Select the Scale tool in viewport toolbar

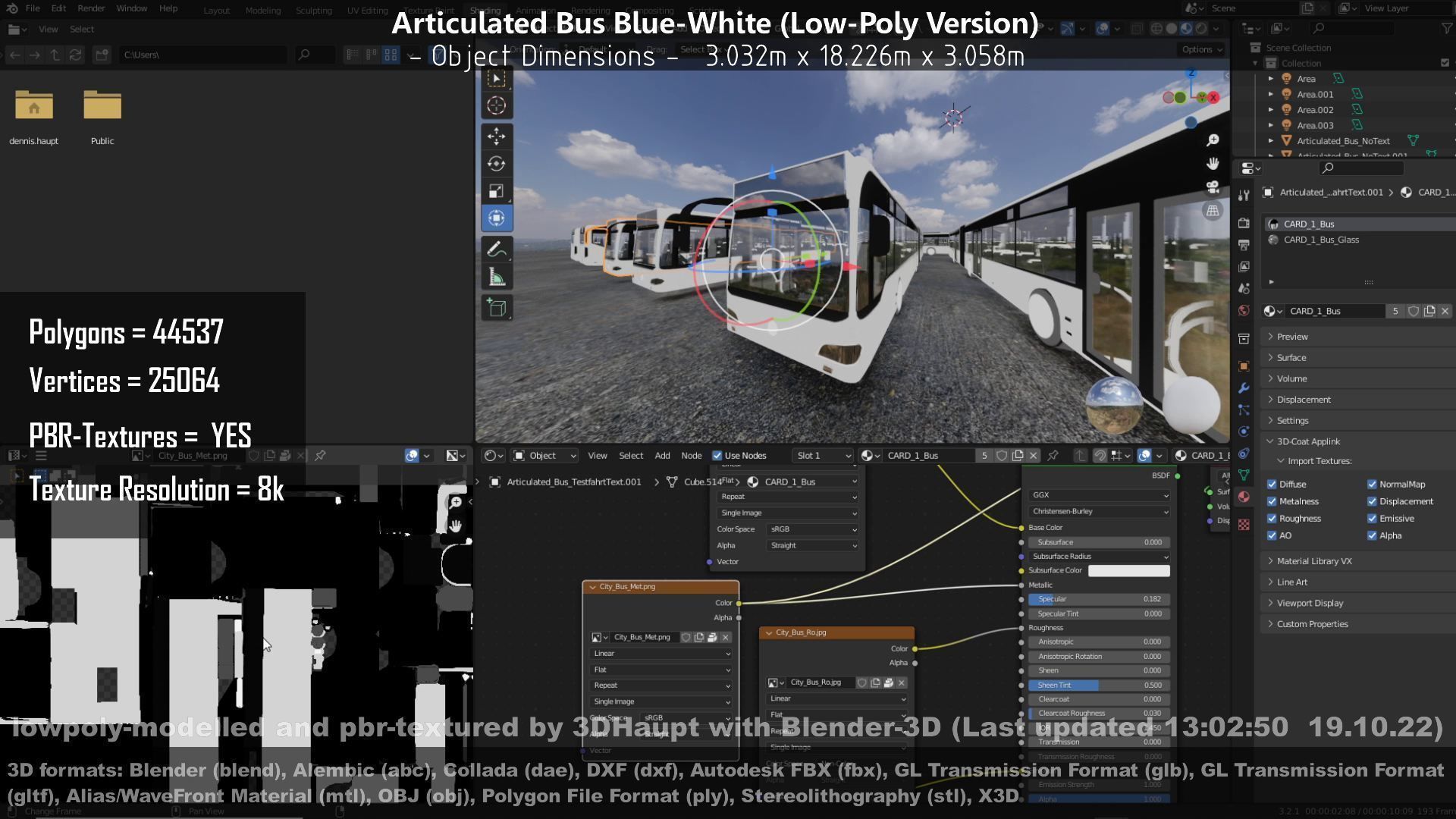497,191
